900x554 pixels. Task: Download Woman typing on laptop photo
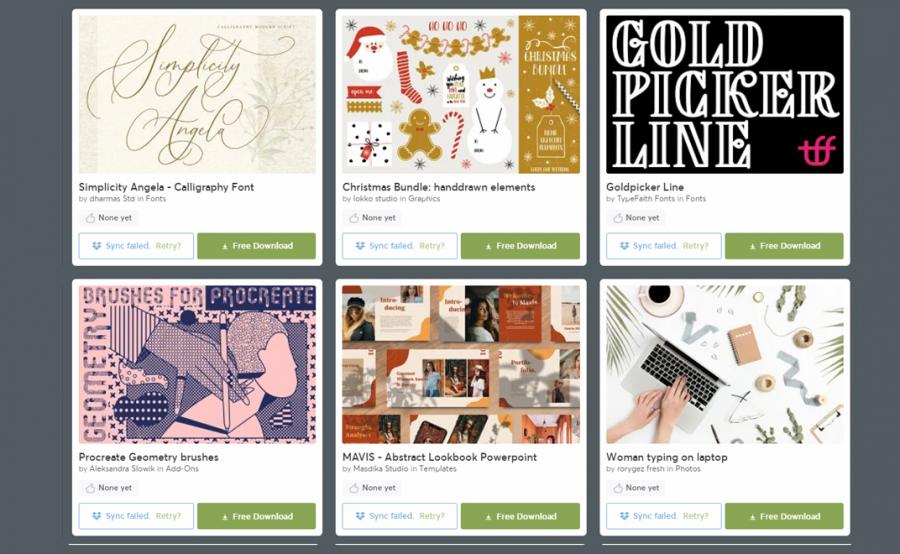point(784,516)
